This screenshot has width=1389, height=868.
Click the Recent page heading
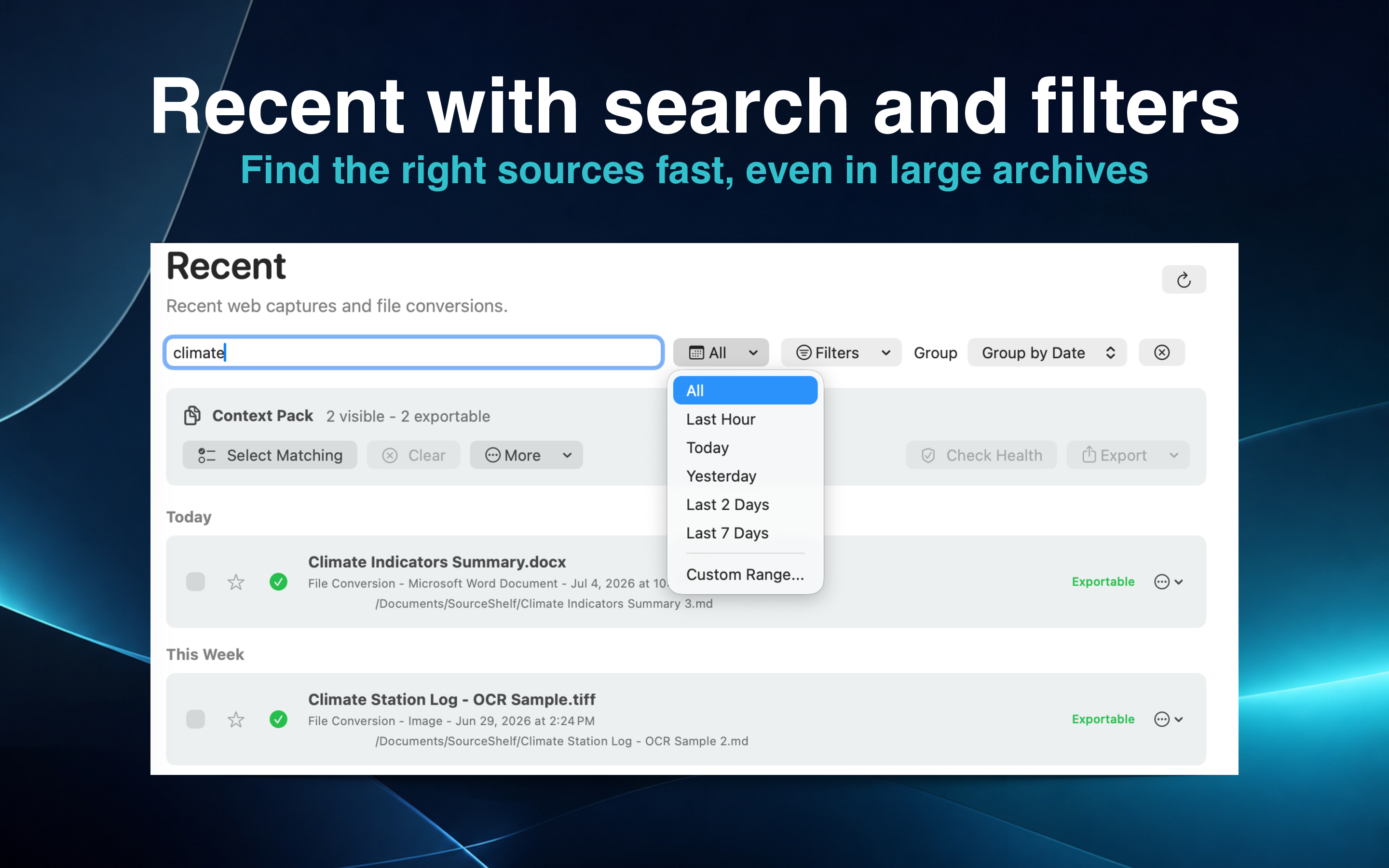(x=226, y=267)
